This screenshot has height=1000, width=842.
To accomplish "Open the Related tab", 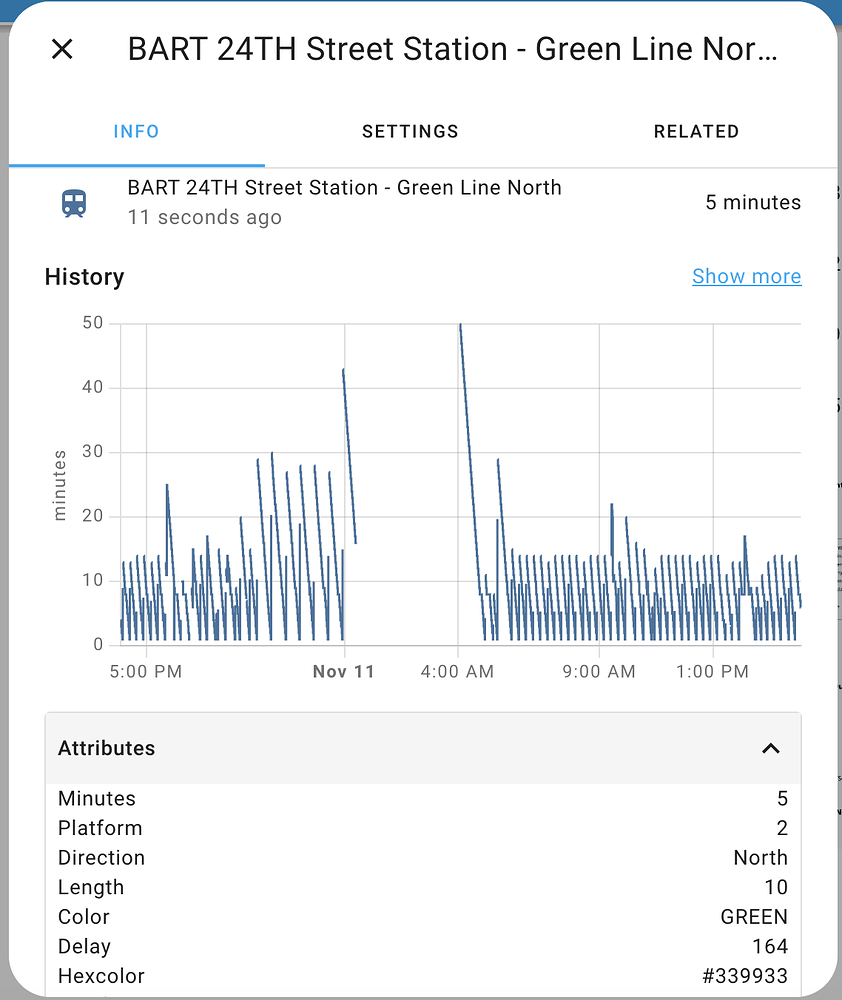I will point(696,131).
